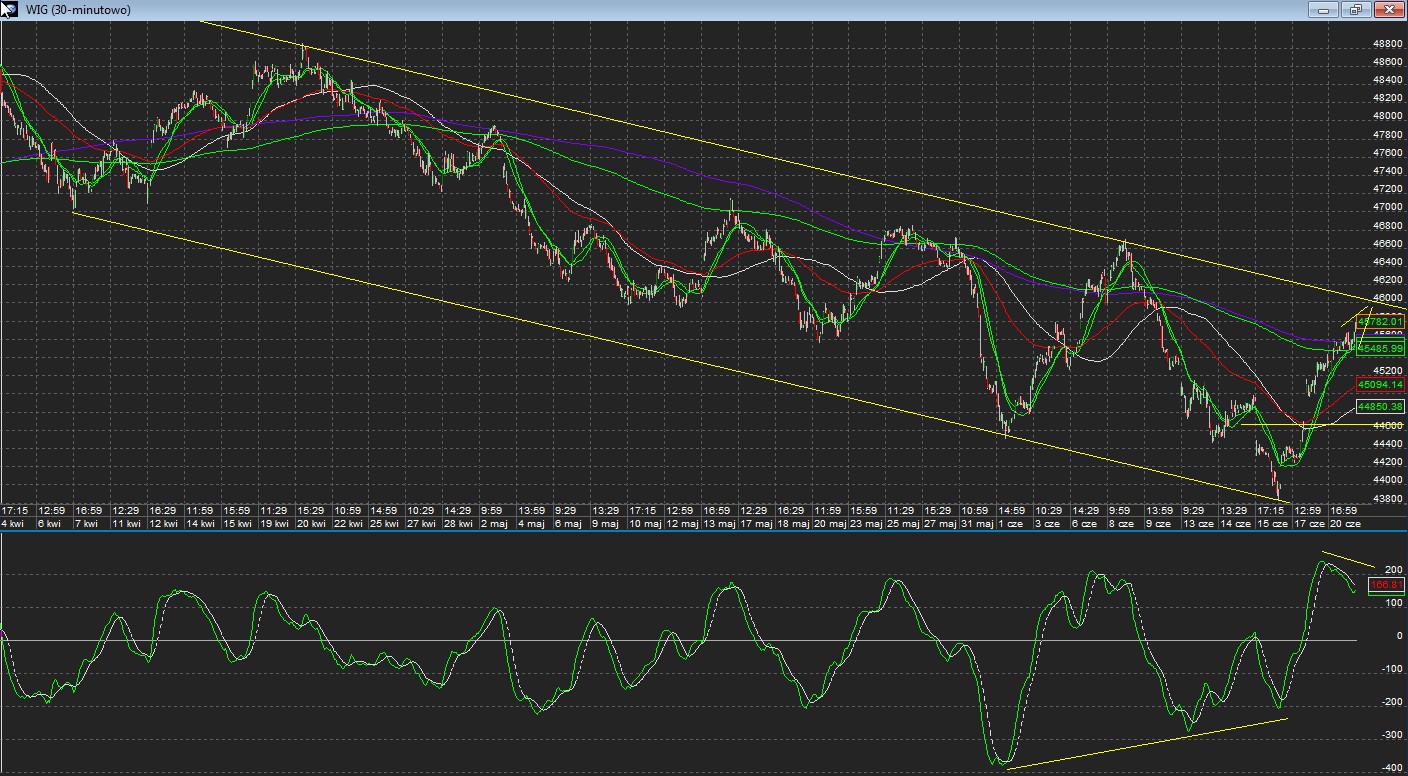Select the green 45485.99 moving average label
Viewport: 1408px width, 776px height.
tap(1381, 348)
